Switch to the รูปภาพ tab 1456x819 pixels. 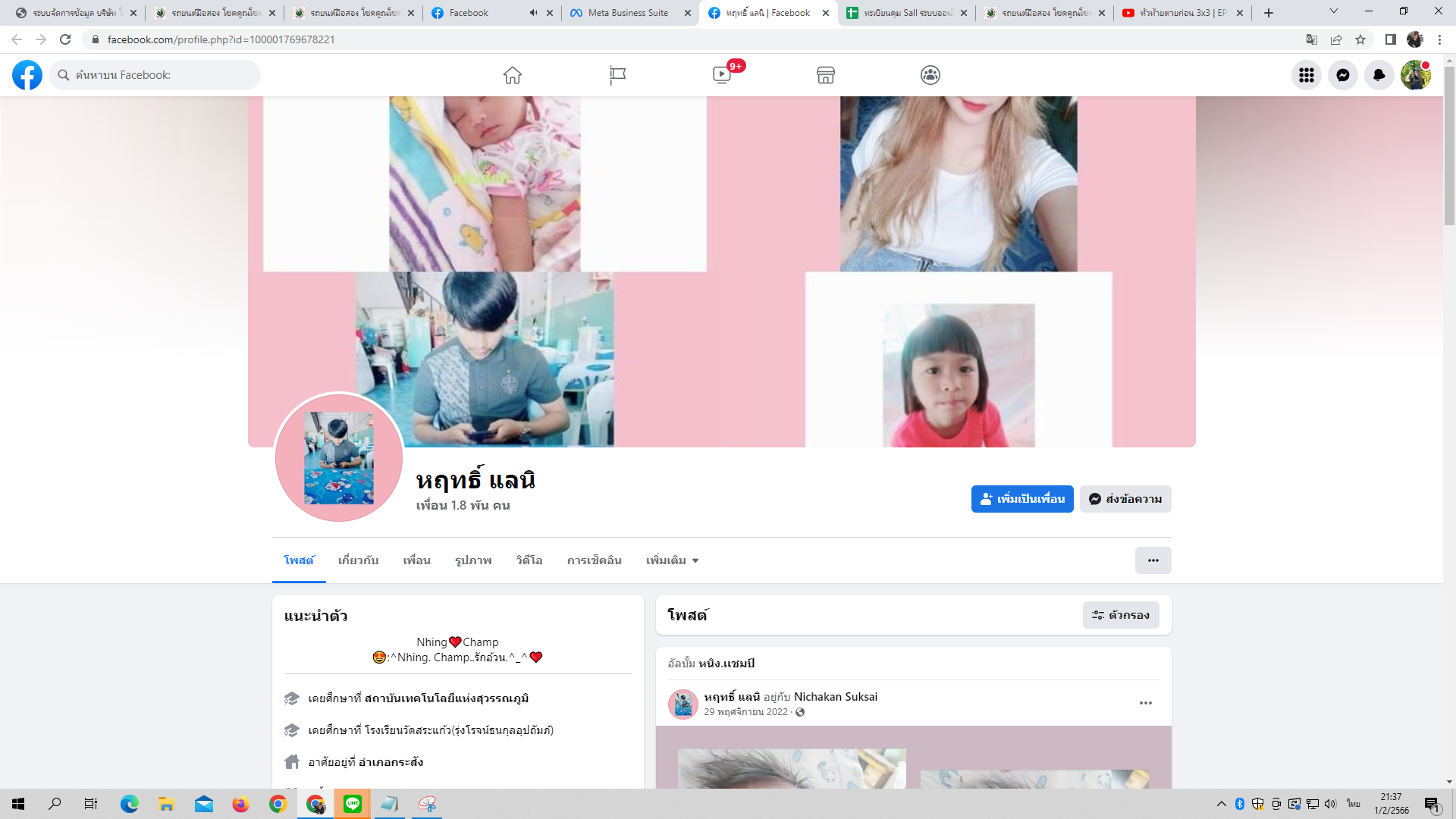(x=473, y=560)
